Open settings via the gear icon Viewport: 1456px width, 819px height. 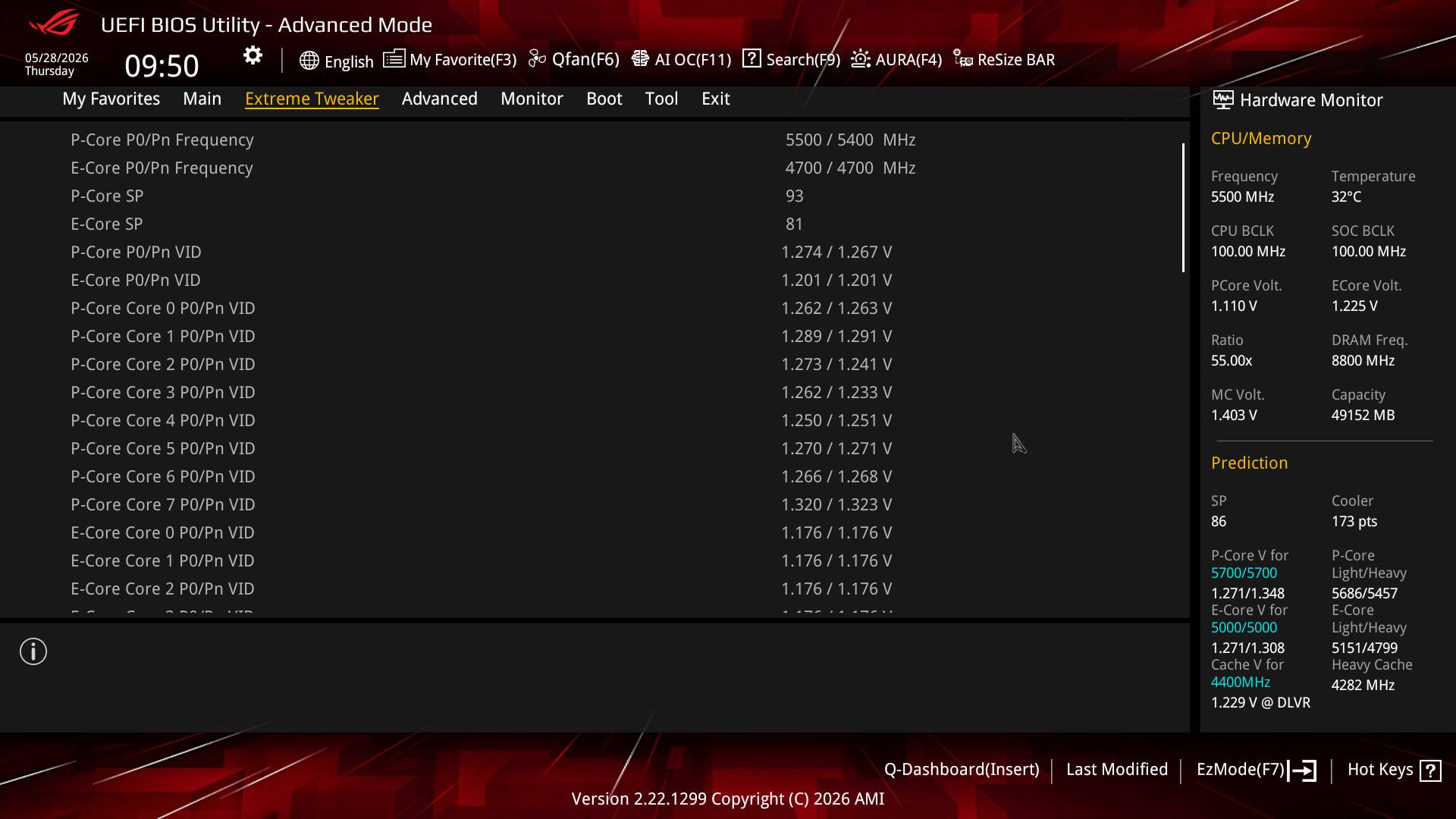253,55
